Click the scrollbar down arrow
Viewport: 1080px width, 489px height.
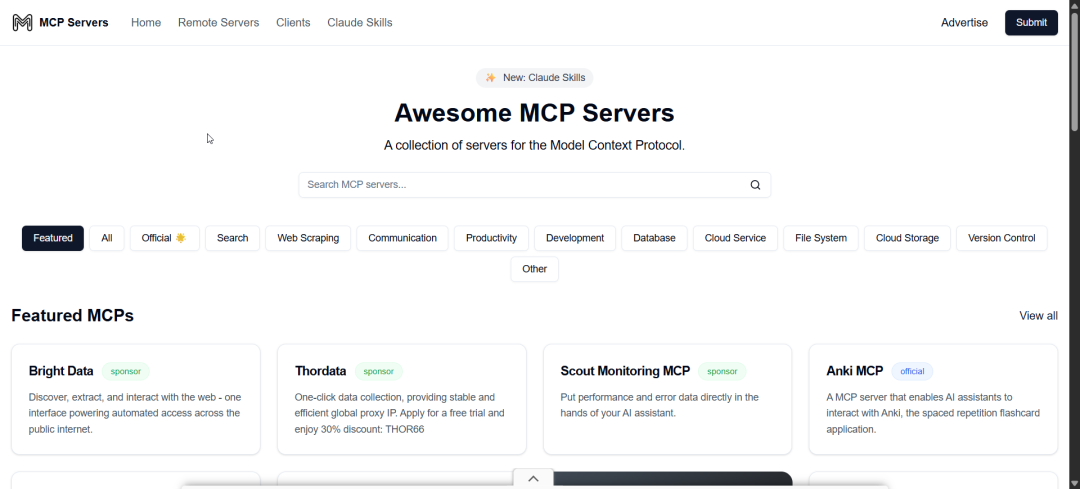pyautogui.click(x=1074, y=483)
